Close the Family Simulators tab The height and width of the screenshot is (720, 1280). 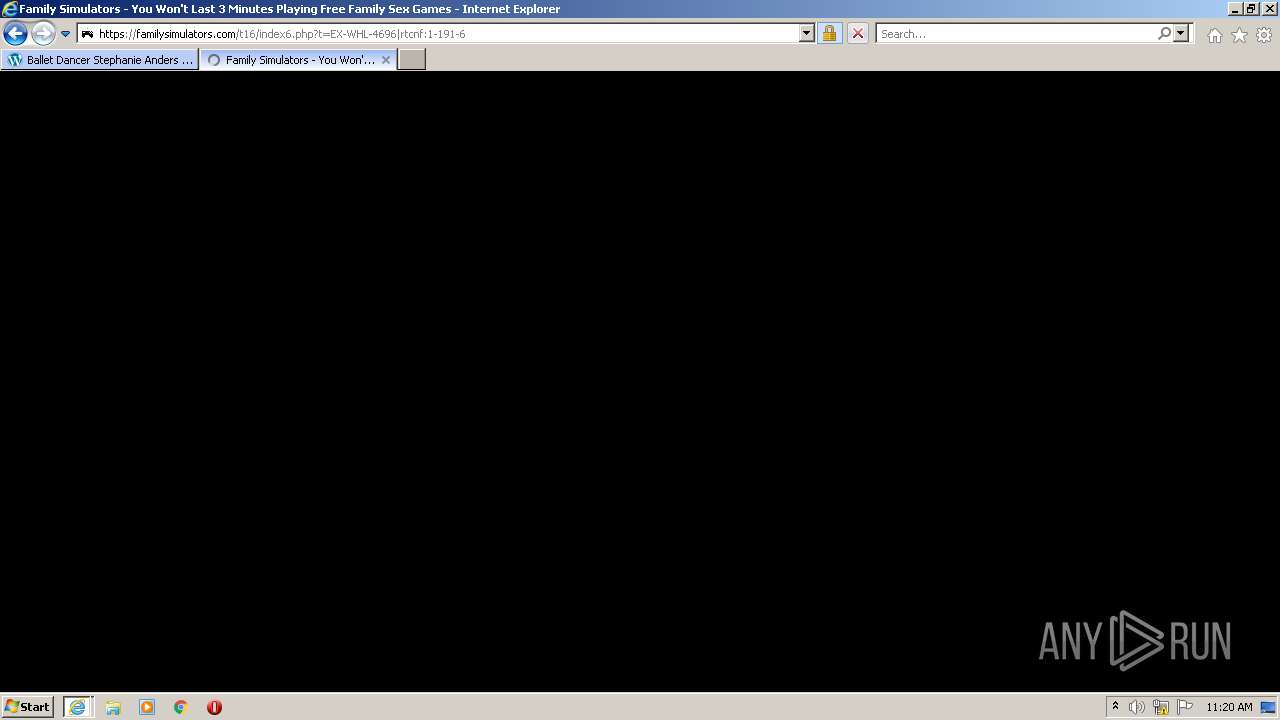(x=386, y=60)
